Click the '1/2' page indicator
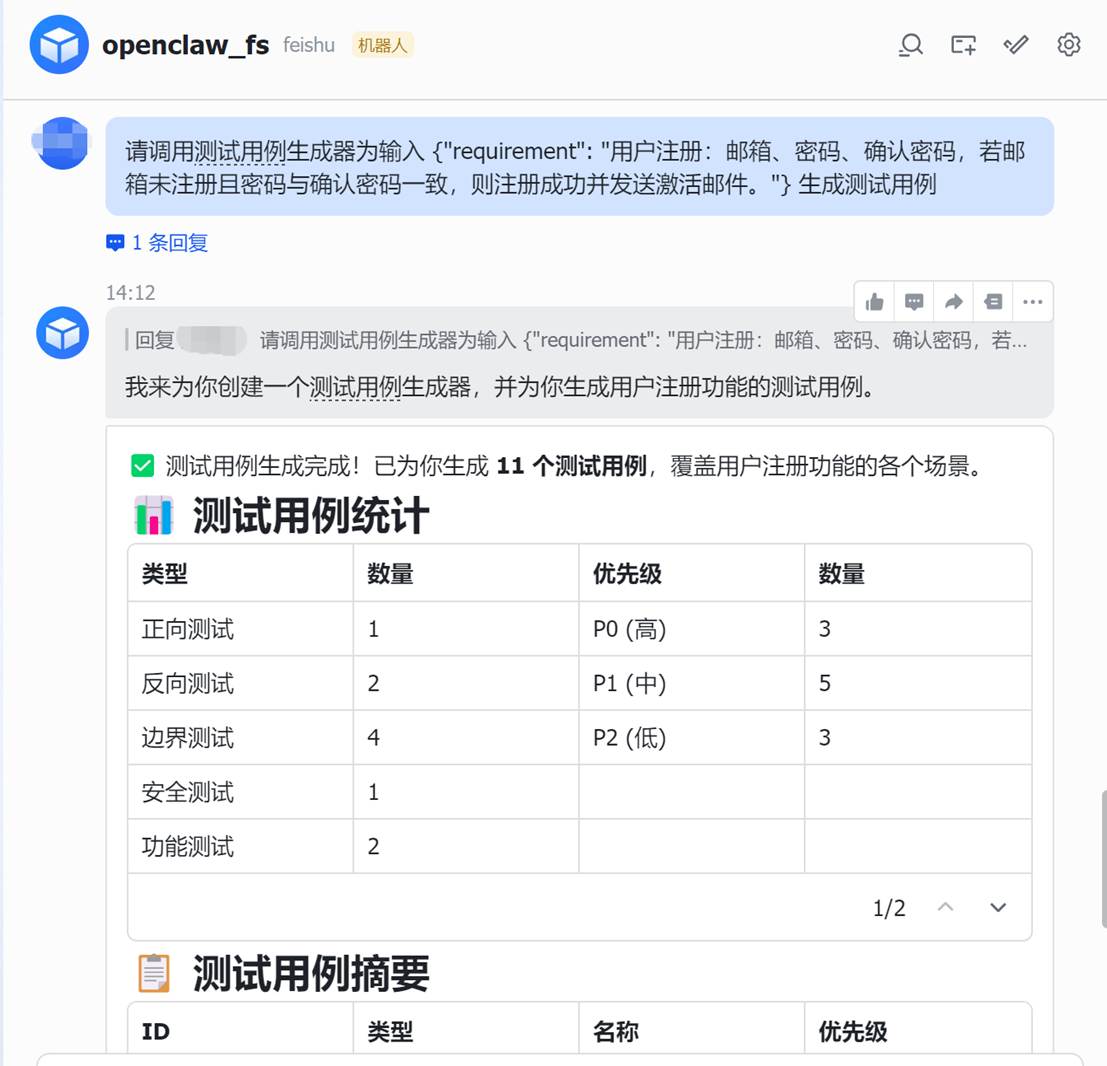Image resolution: width=1107 pixels, height=1066 pixels. tap(889, 908)
